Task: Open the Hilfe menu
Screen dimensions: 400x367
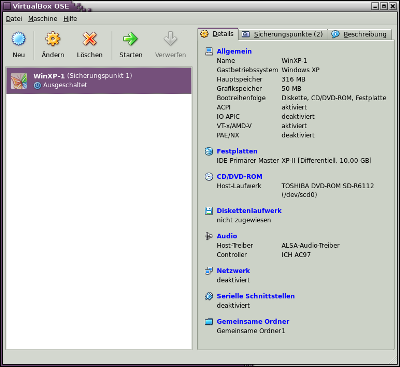Action: (x=70, y=19)
